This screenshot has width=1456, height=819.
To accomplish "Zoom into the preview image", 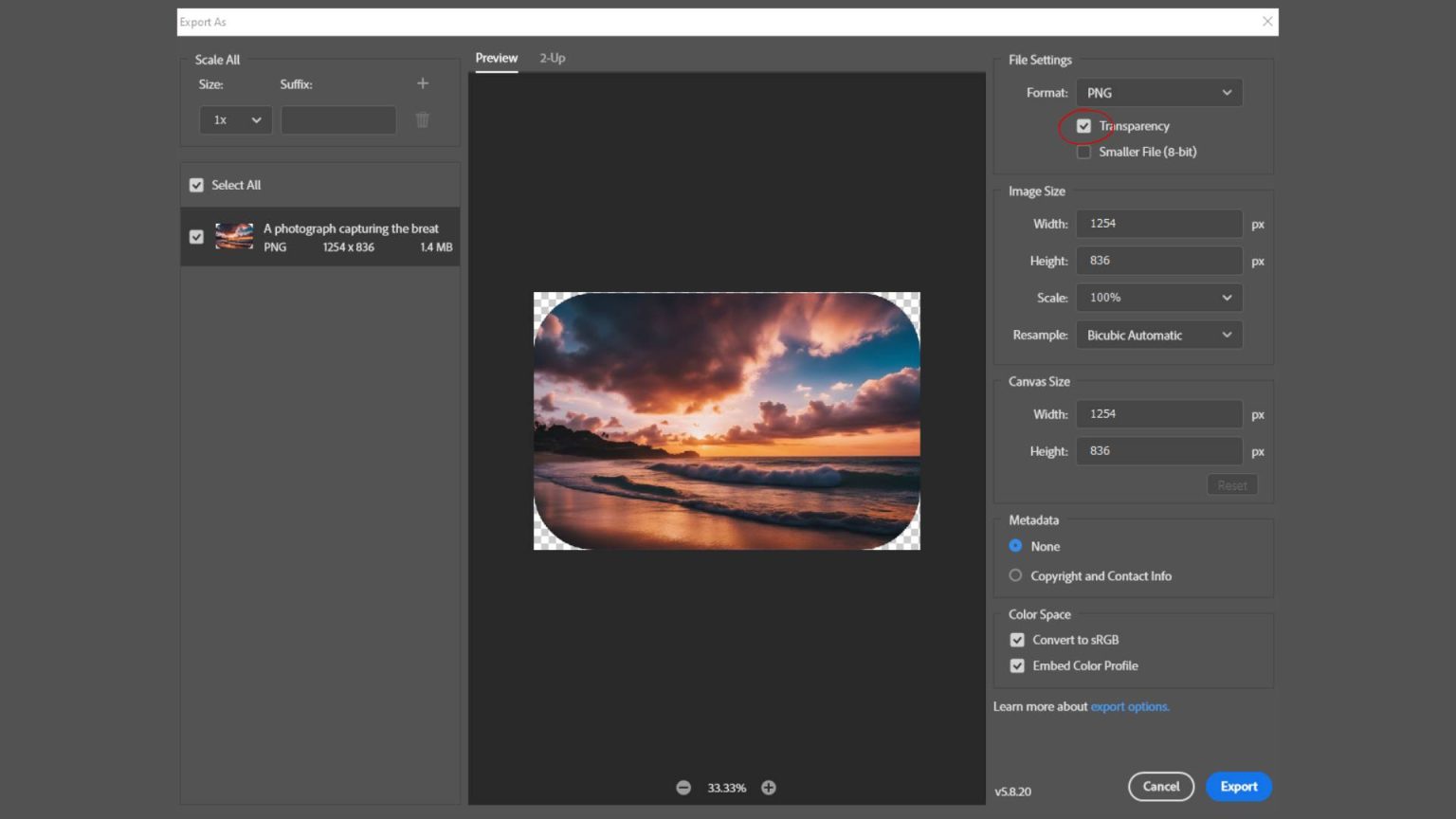I will coord(768,787).
